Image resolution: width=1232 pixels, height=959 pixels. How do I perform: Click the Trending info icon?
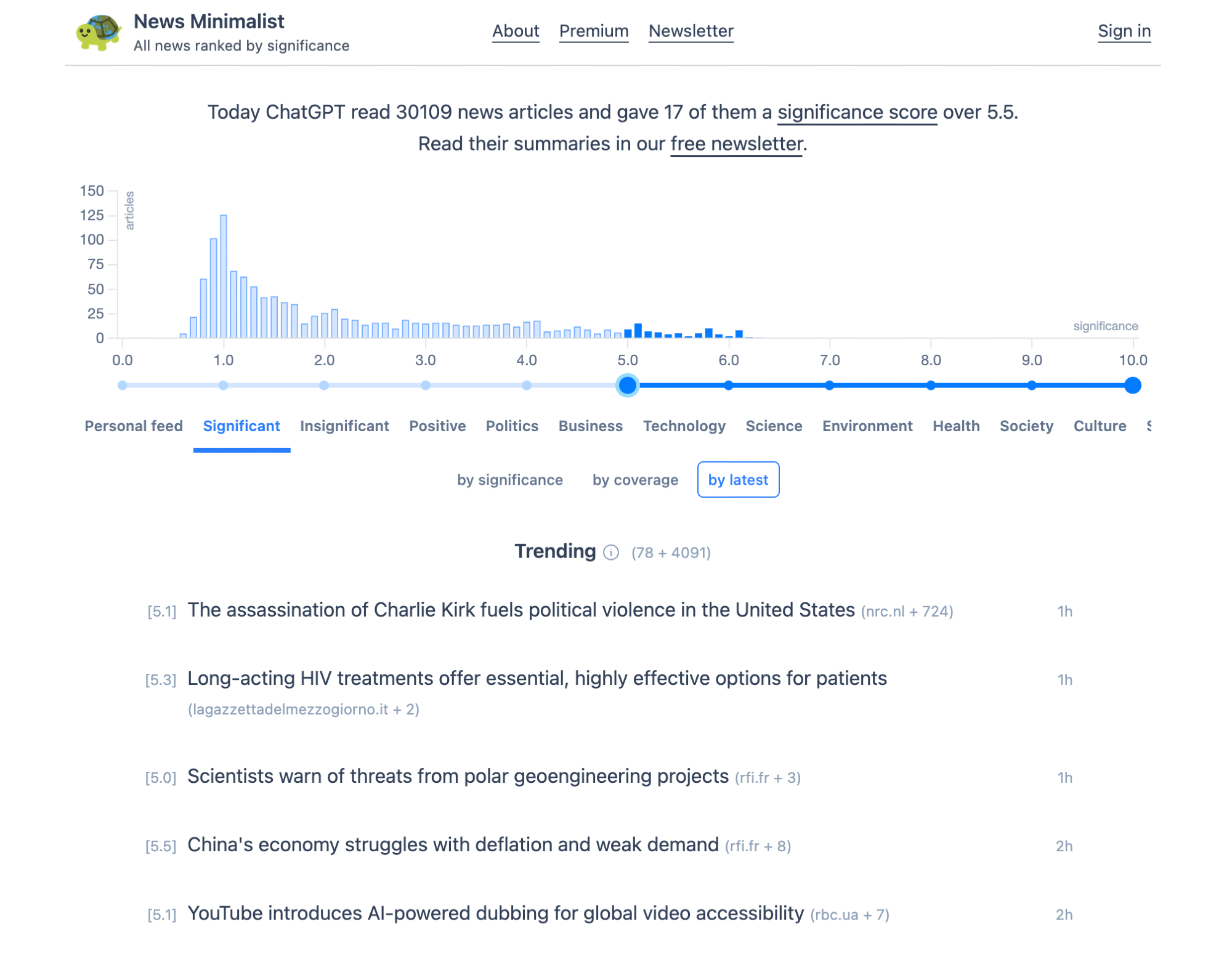610,552
